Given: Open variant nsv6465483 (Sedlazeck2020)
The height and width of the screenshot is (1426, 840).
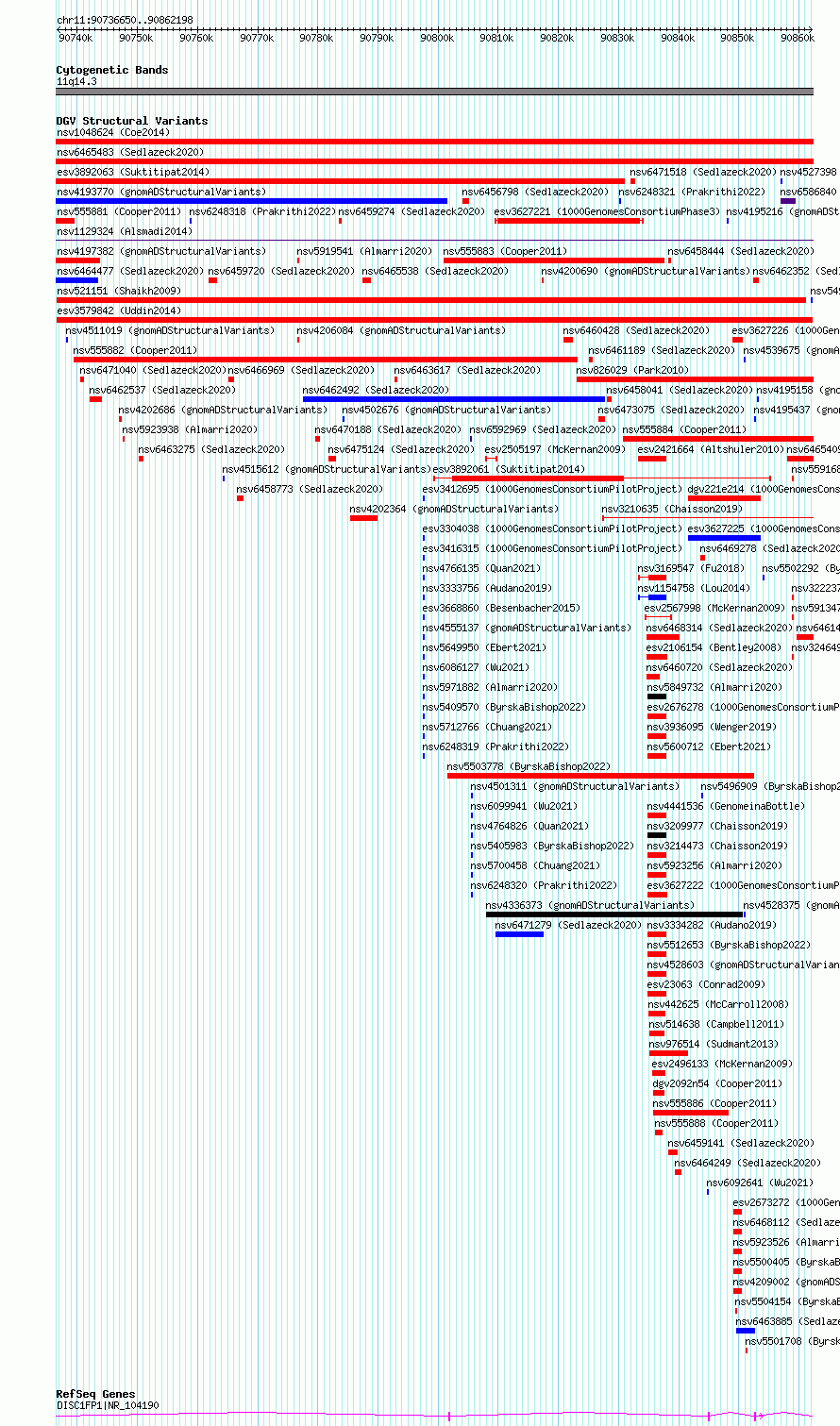Looking at the screenshot, I should point(130,152).
